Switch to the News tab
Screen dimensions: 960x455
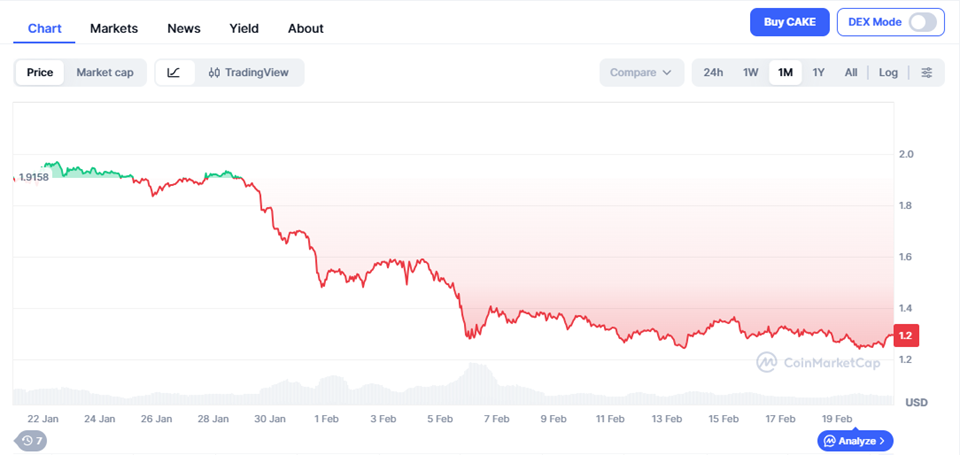184,28
